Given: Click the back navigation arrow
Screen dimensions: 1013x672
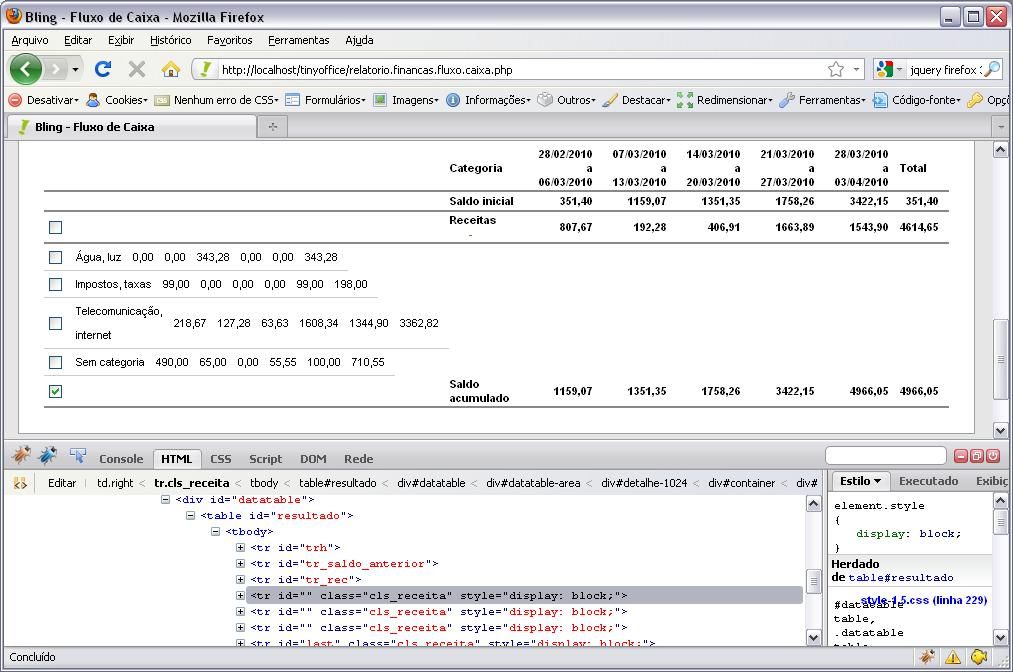Looking at the screenshot, I should coord(26,69).
